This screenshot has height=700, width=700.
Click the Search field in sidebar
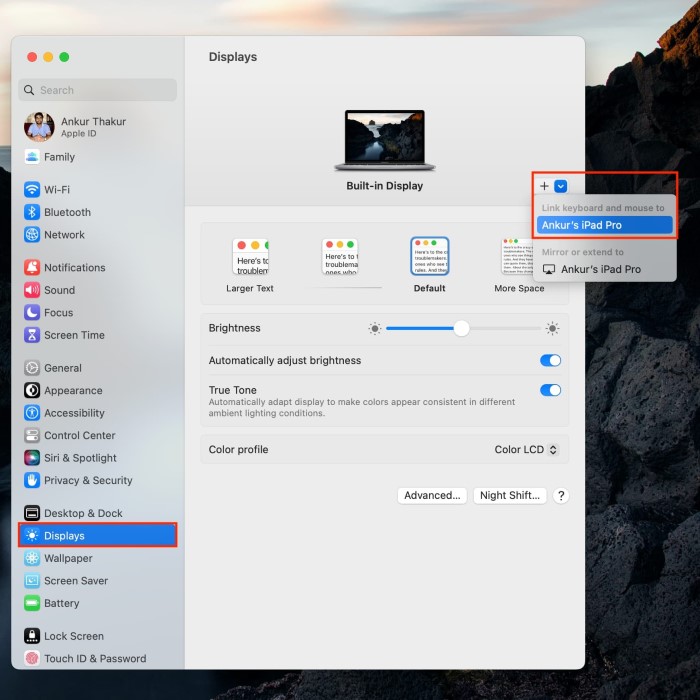(x=98, y=90)
